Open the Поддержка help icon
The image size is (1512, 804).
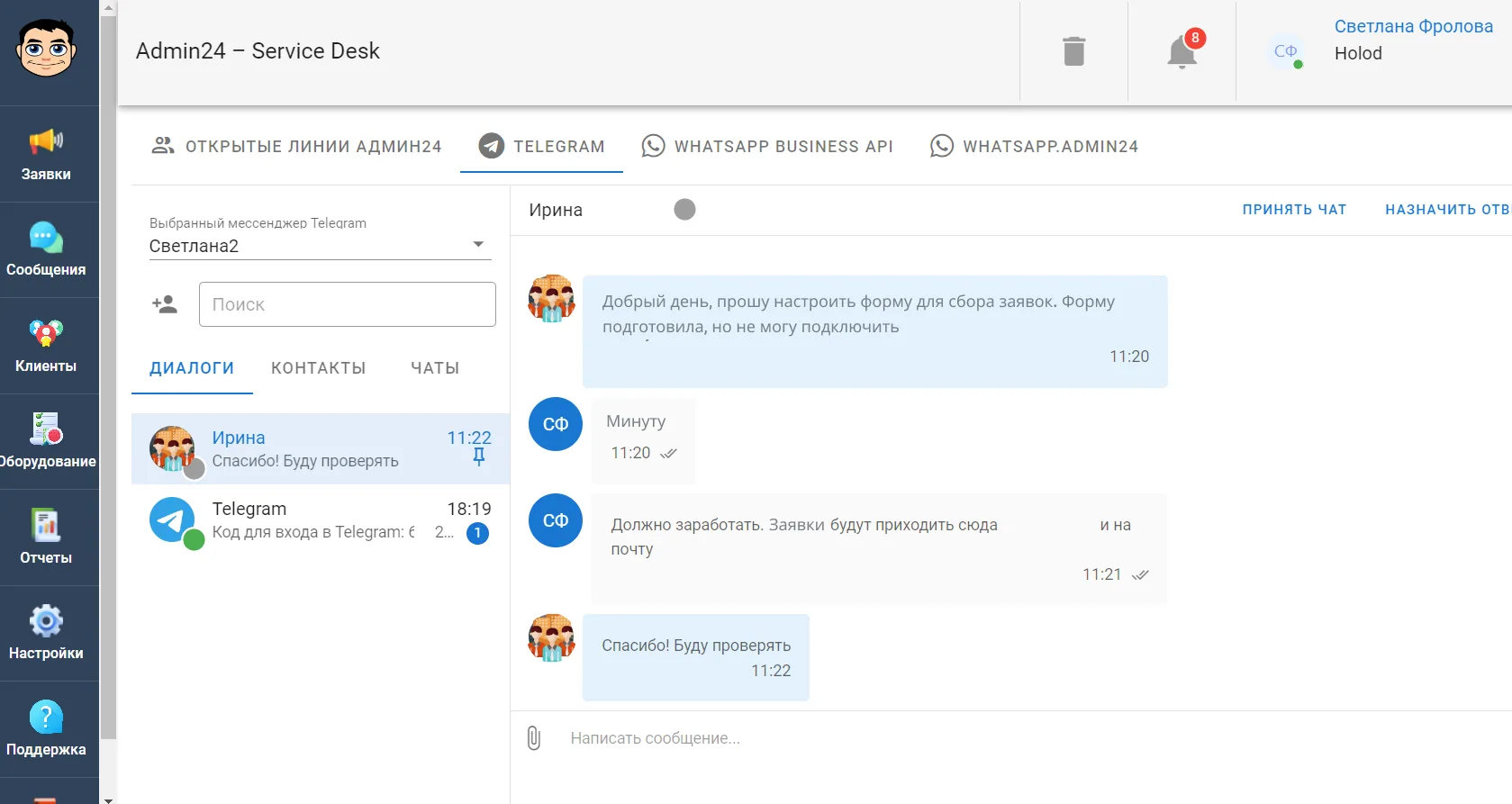coord(46,729)
